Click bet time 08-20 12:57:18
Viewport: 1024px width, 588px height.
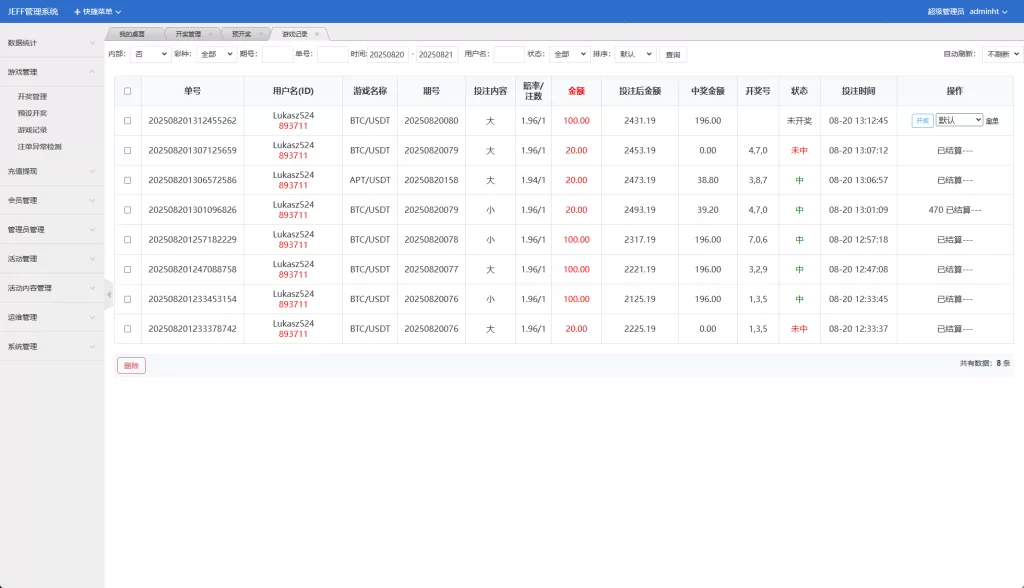point(858,240)
